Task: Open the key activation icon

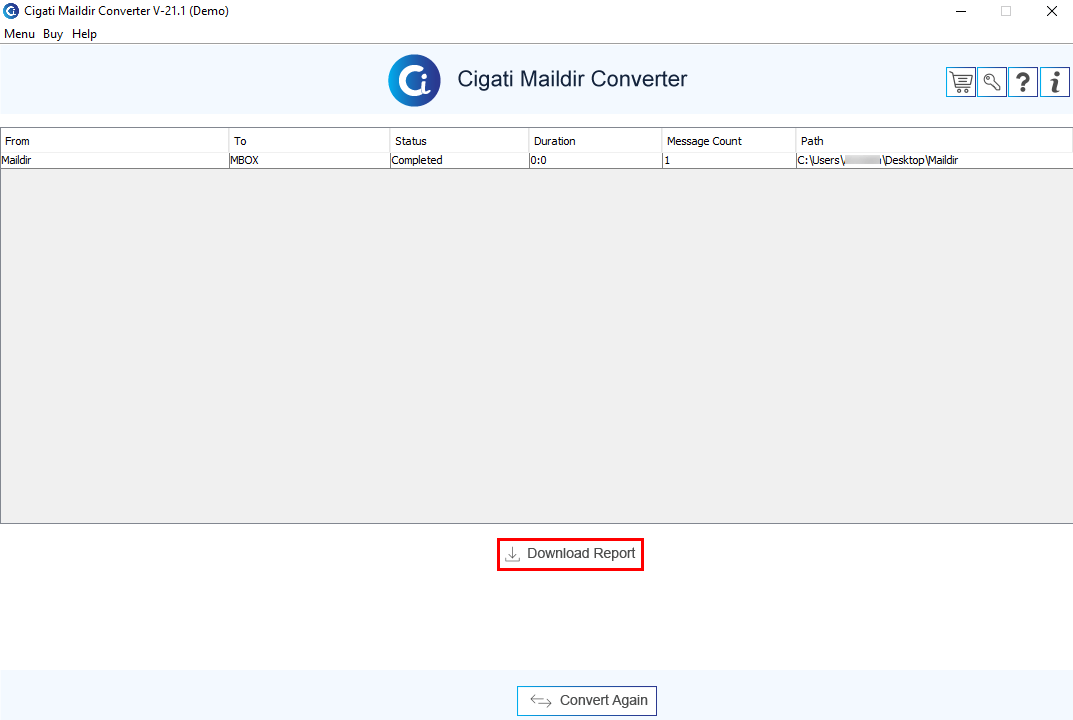Action: [x=992, y=82]
